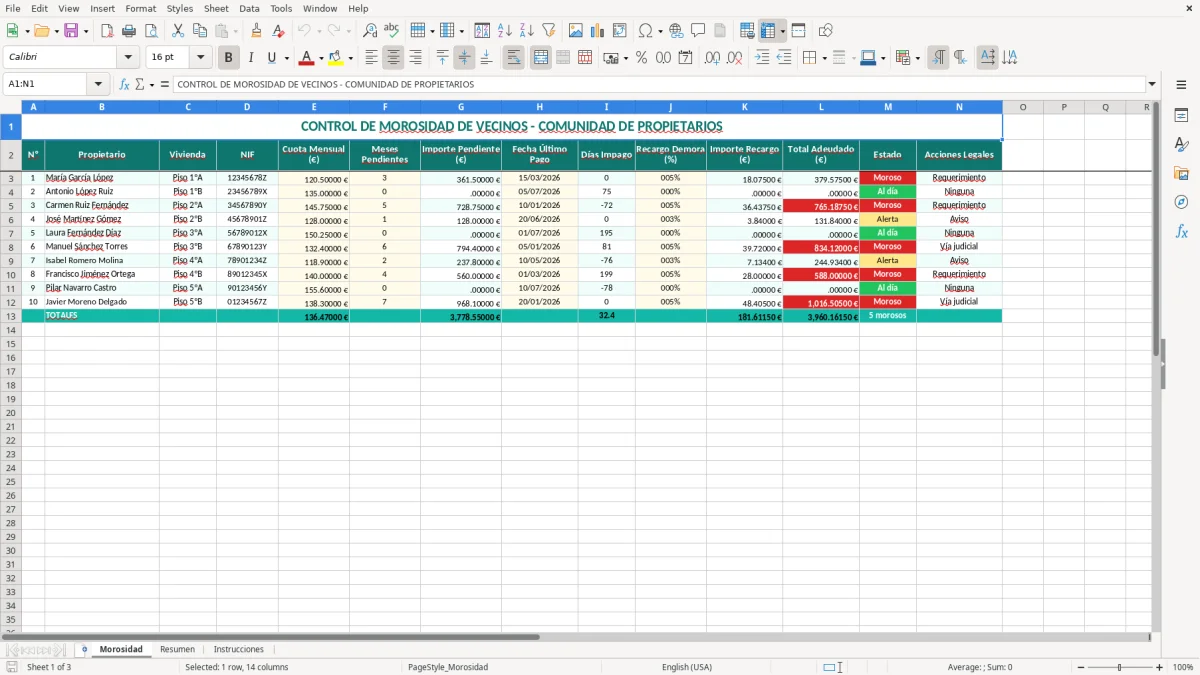Image resolution: width=1200 pixels, height=675 pixels.
Task: Select Clone Formatting paintbrush icon
Action: pyautogui.click(x=257, y=31)
